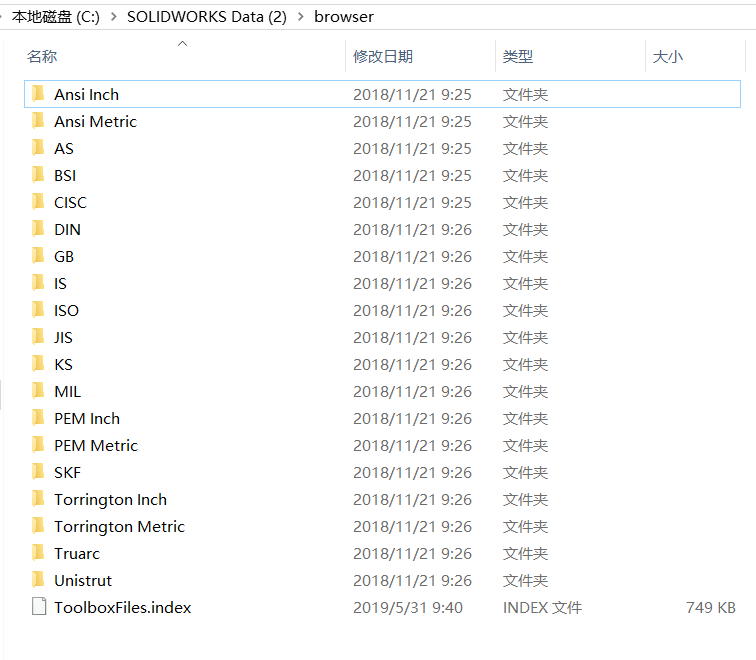The image size is (756, 660).
Task: Click the INDEX 文件 type cell
Action: click(x=542, y=607)
